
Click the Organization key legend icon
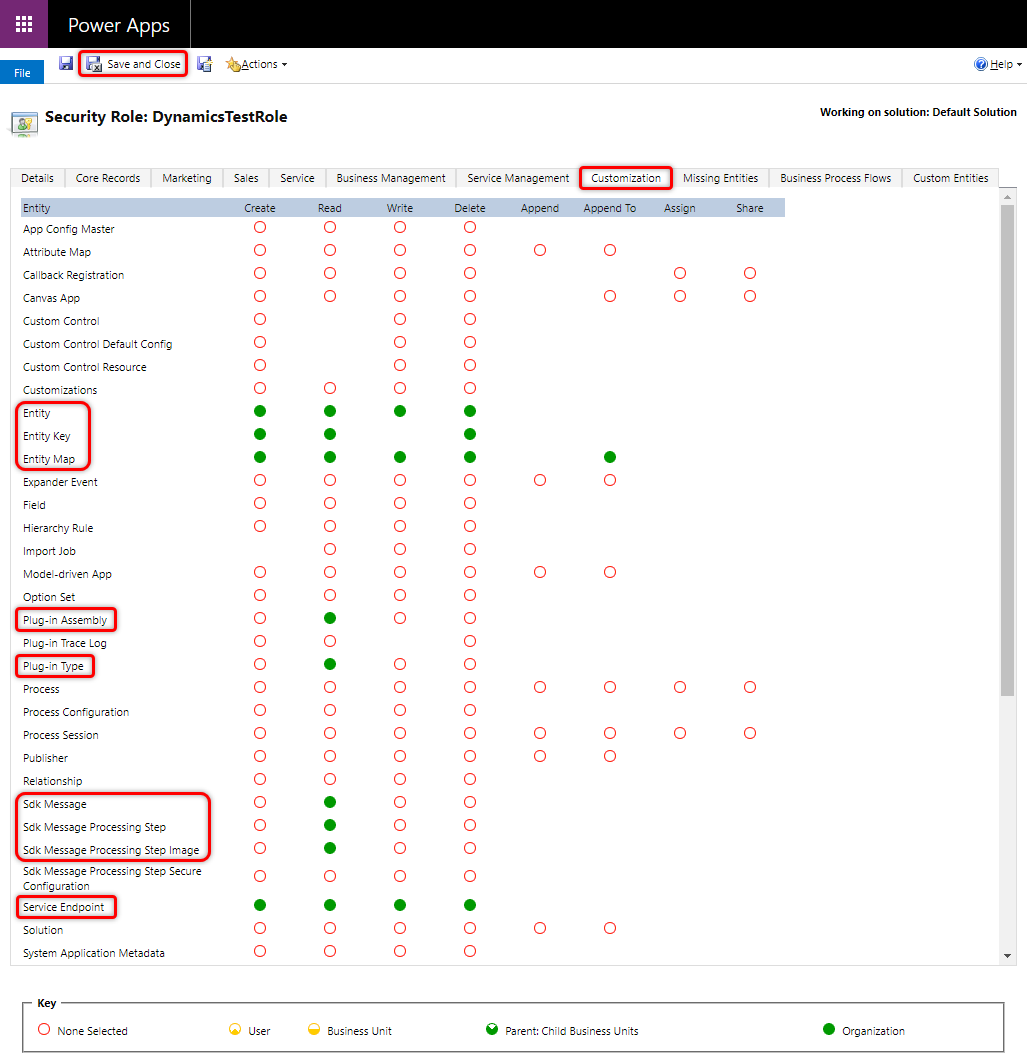[x=829, y=1029]
